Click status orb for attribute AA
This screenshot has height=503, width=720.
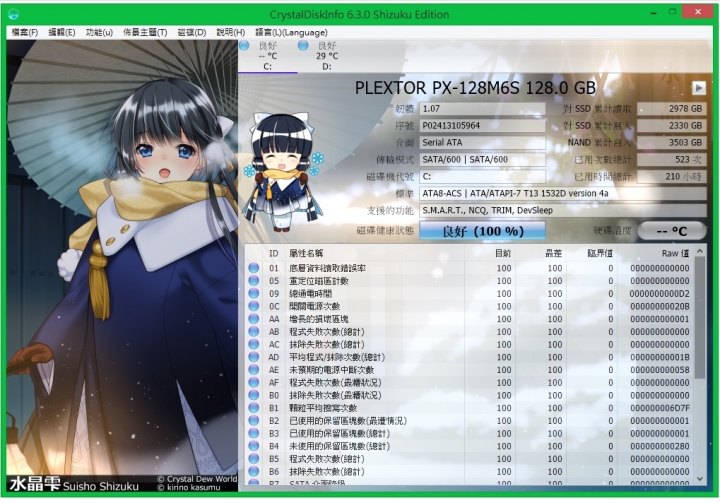tap(253, 319)
